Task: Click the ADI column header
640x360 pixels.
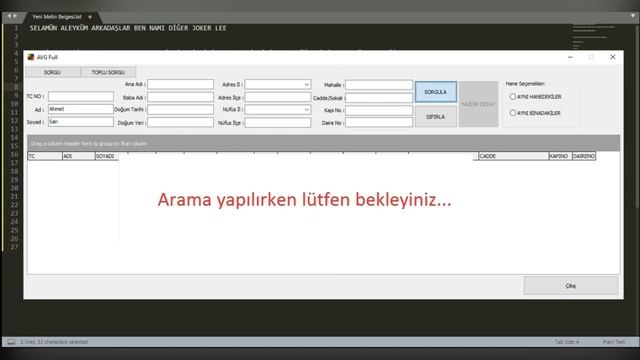Action: pos(78,156)
